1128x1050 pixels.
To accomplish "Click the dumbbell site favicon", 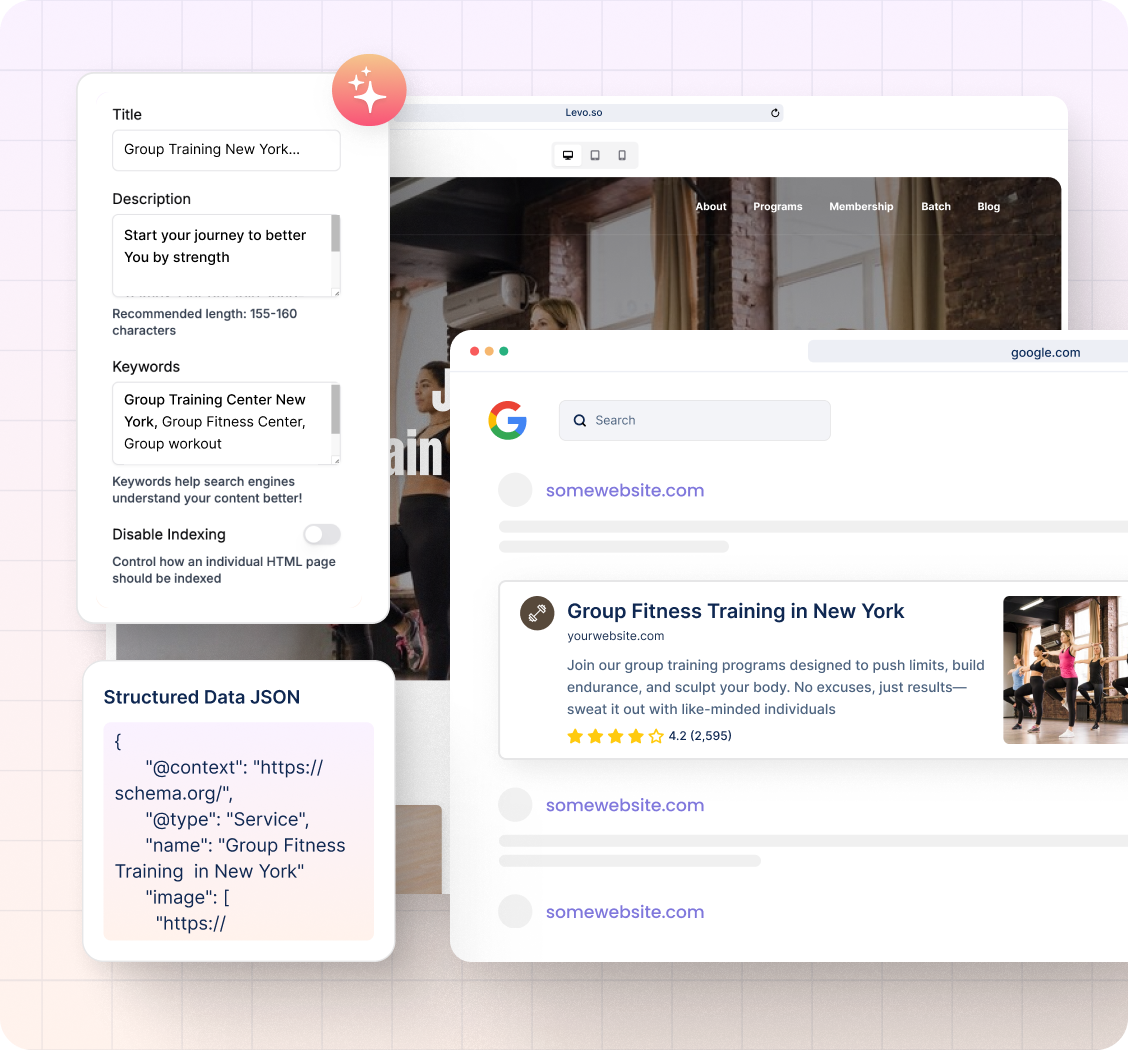I will (x=537, y=613).
